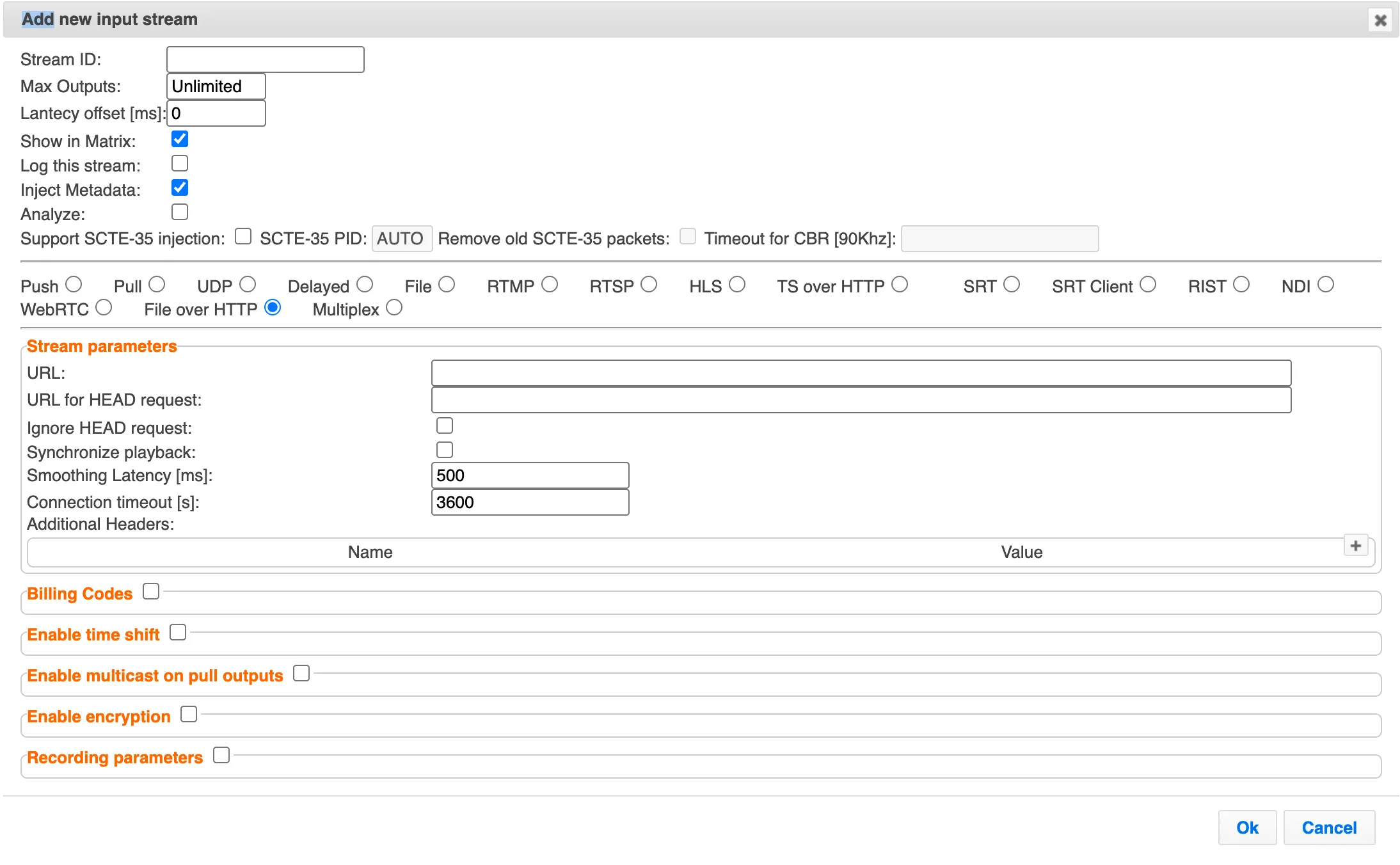Close the Add new input stream dialog
1400x865 pixels.
[x=1380, y=20]
